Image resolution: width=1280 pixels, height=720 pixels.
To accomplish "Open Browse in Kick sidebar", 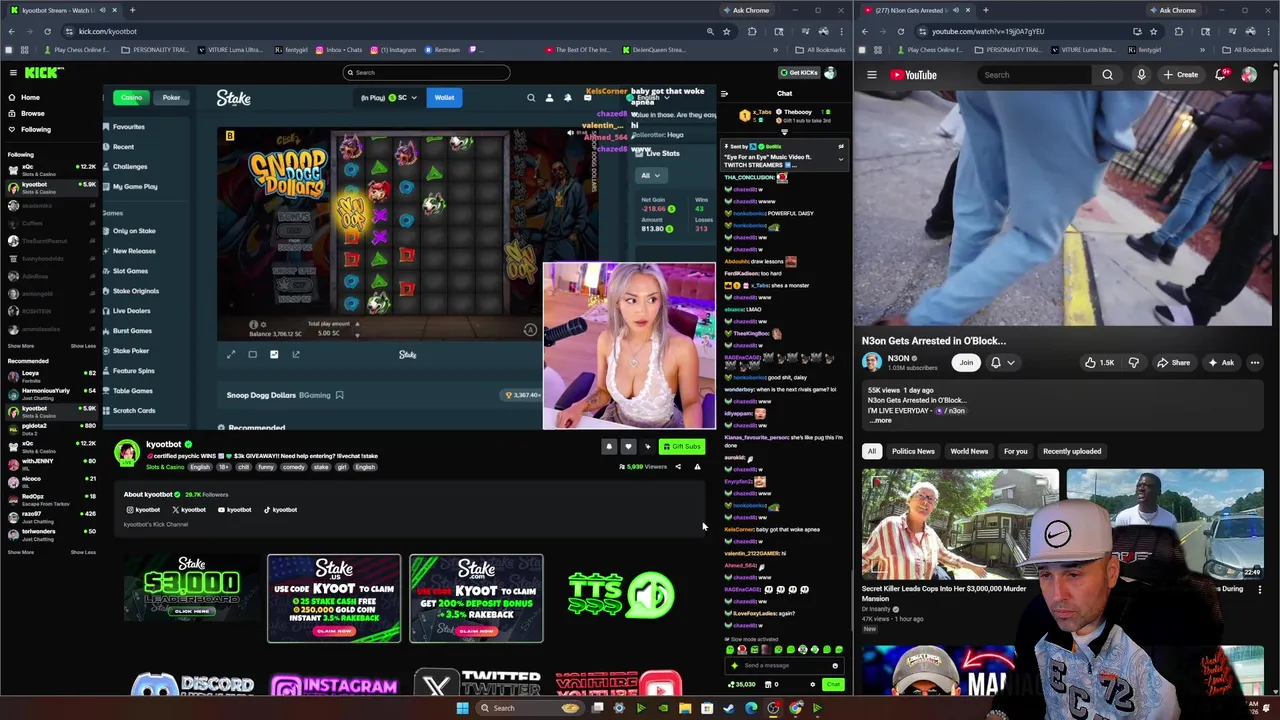I will [x=26, y=113].
